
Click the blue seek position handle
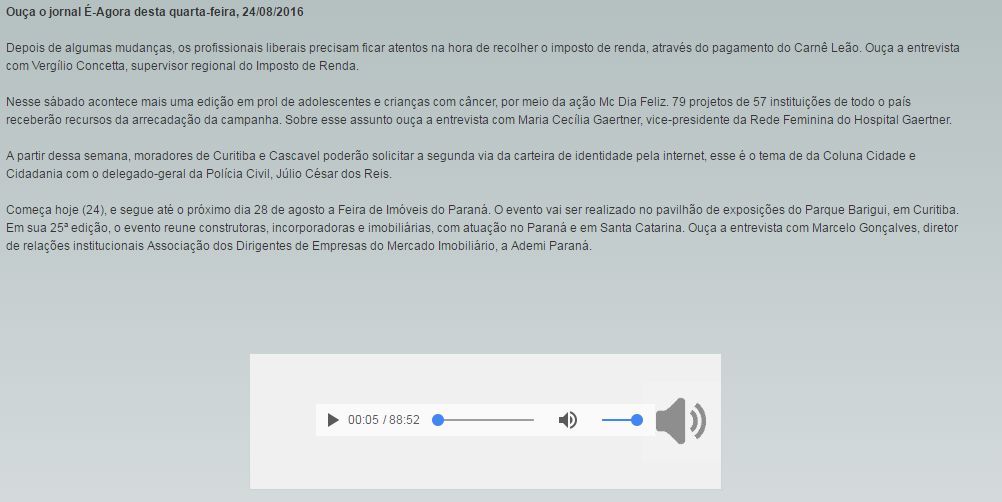(x=438, y=420)
